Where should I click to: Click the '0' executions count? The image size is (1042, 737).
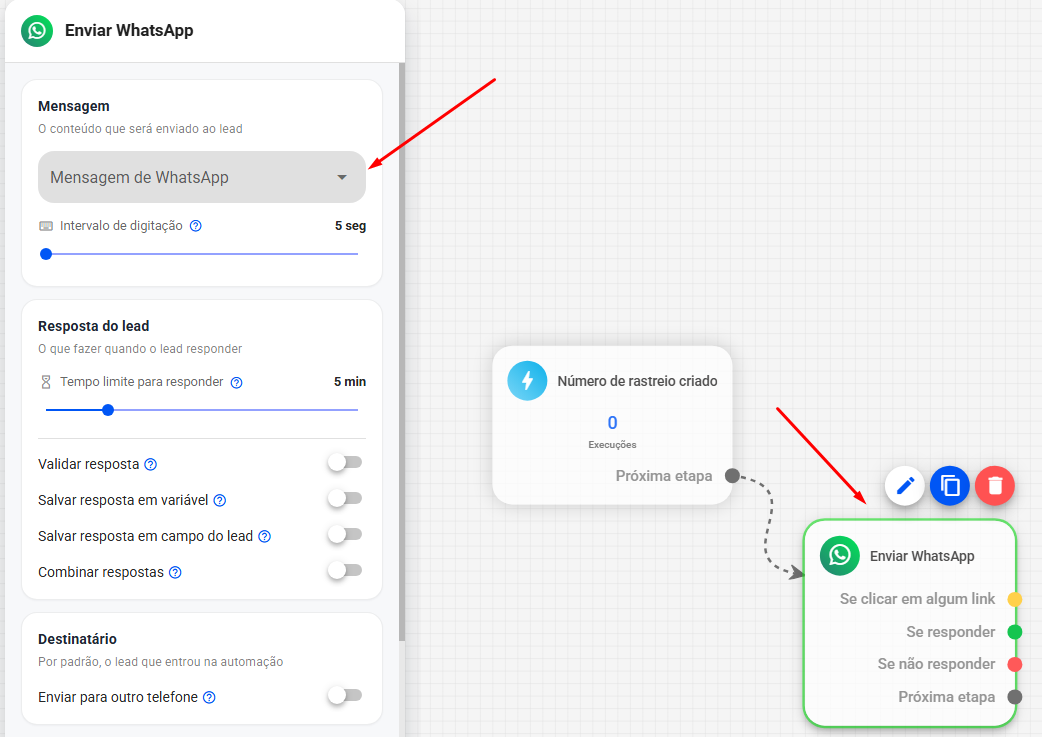pyautogui.click(x=613, y=423)
